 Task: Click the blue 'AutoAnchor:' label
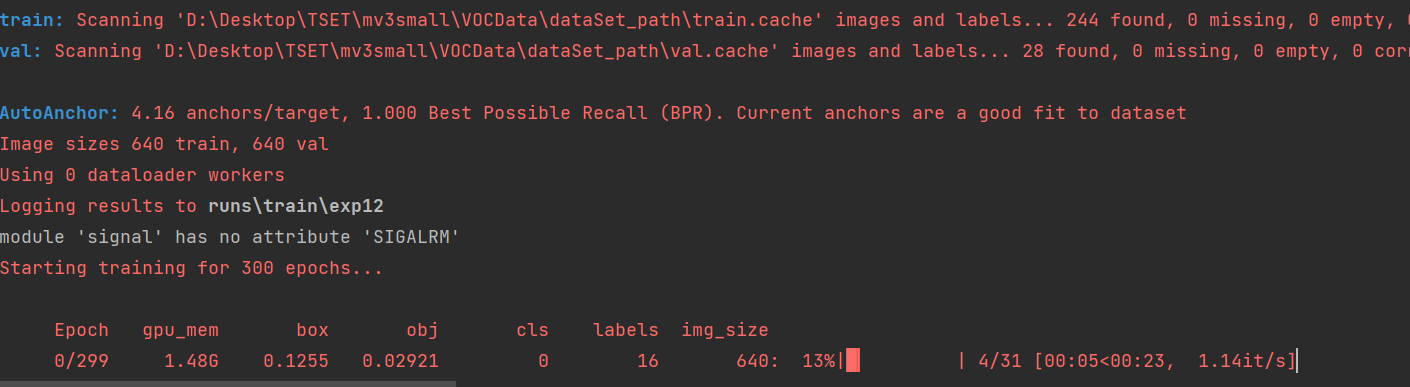pyautogui.click(x=60, y=113)
